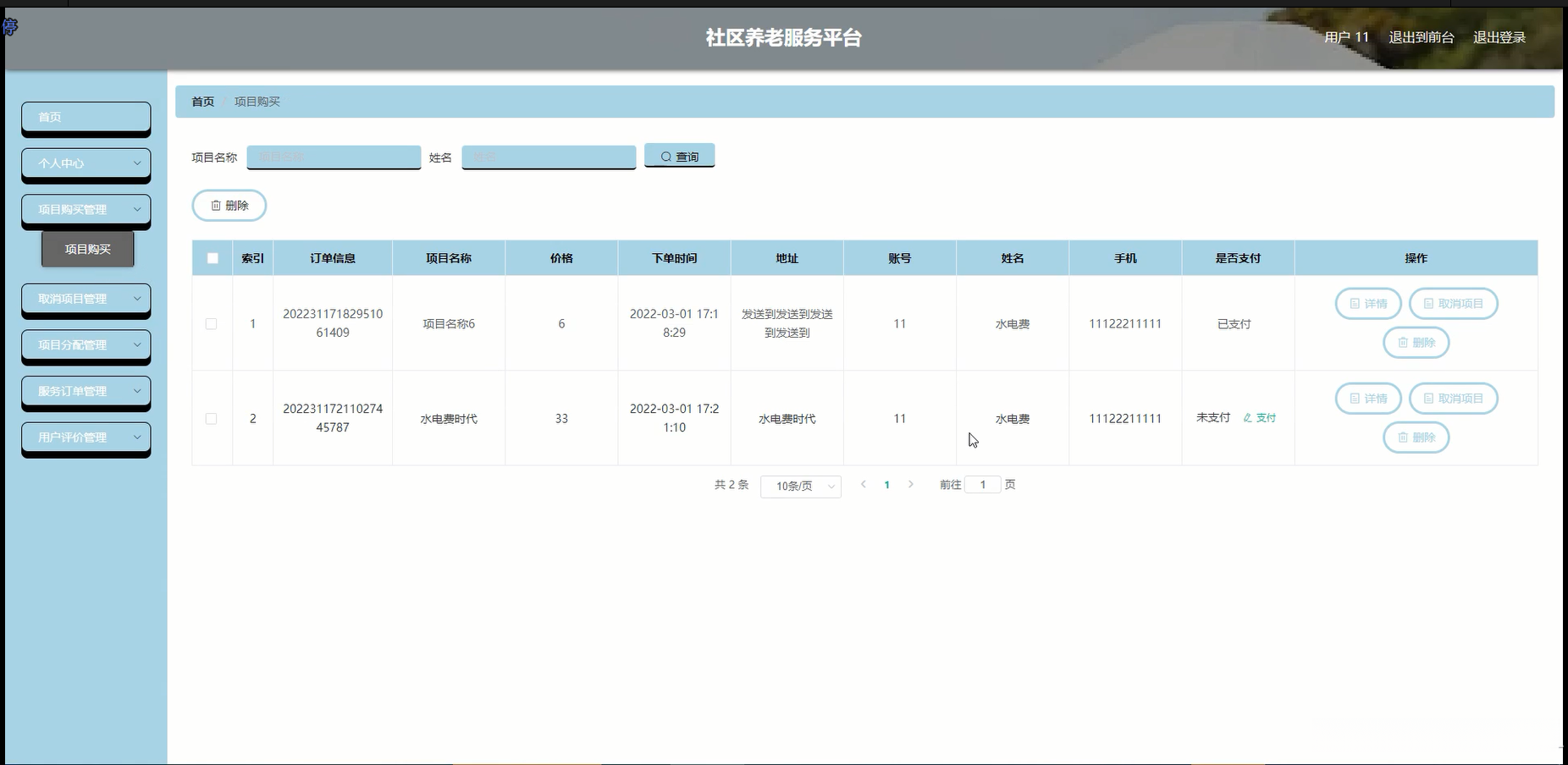Click 取消项目 for the 水电费时代 order
This screenshot has height=765, width=1568.
pyautogui.click(x=1454, y=399)
